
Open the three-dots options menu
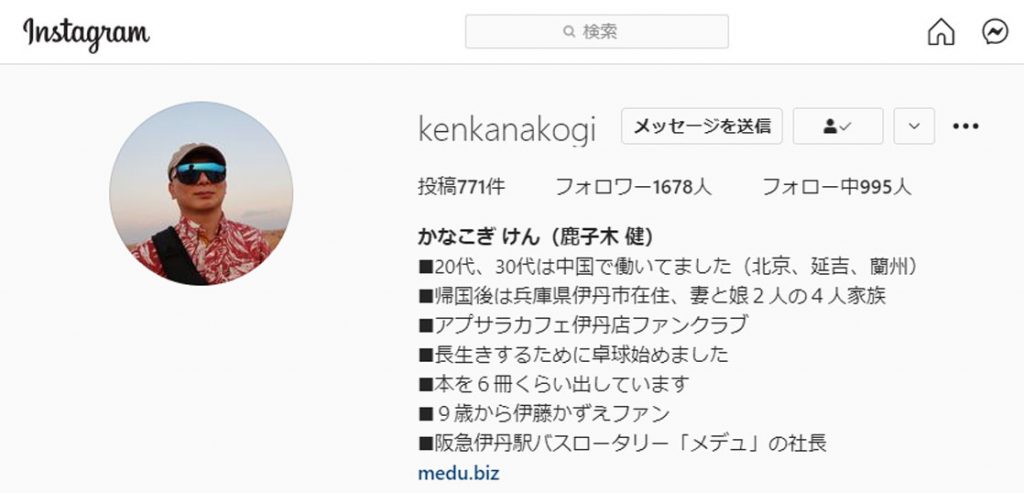point(965,126)
